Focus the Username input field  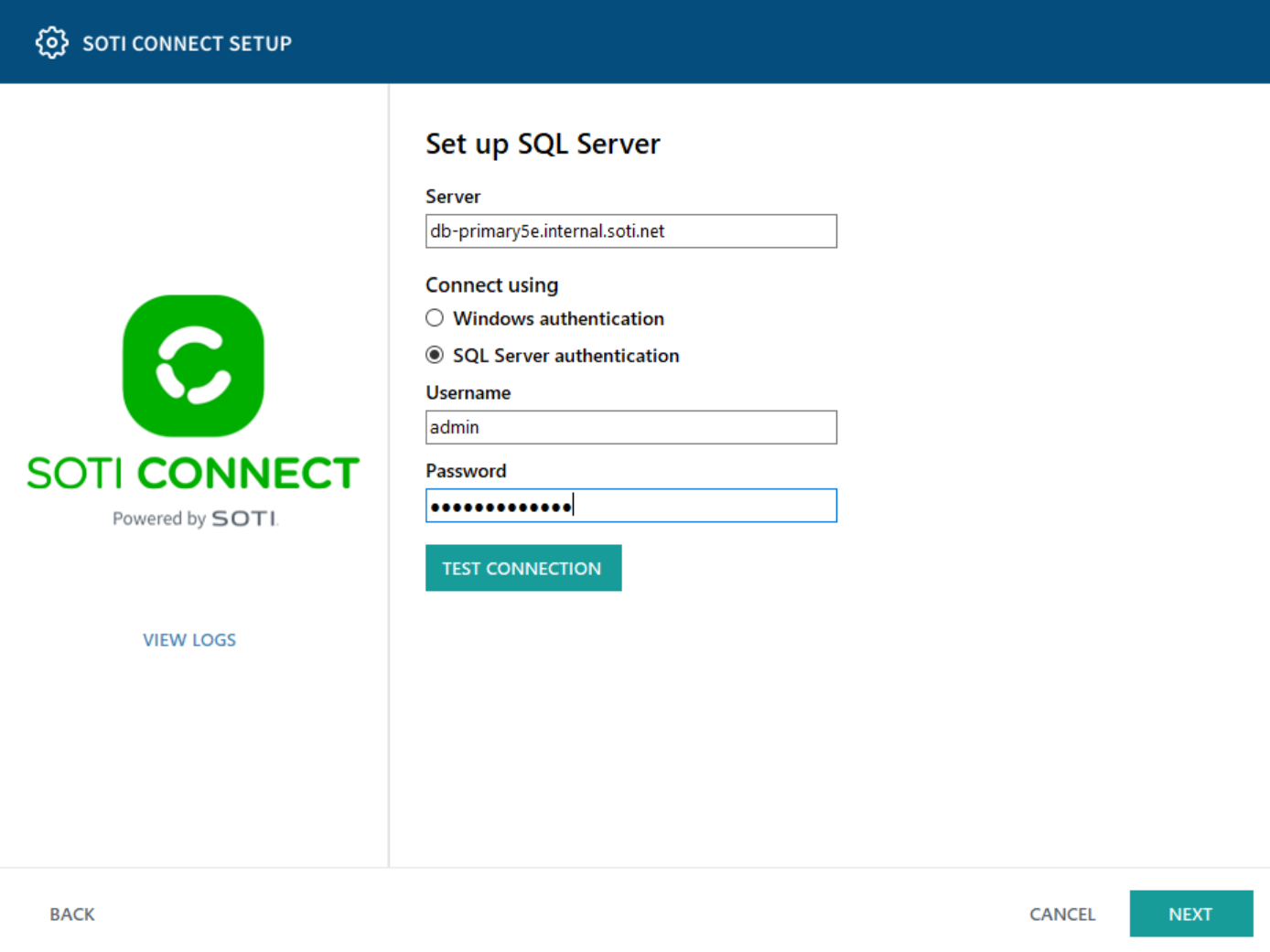tap(631, 427)
